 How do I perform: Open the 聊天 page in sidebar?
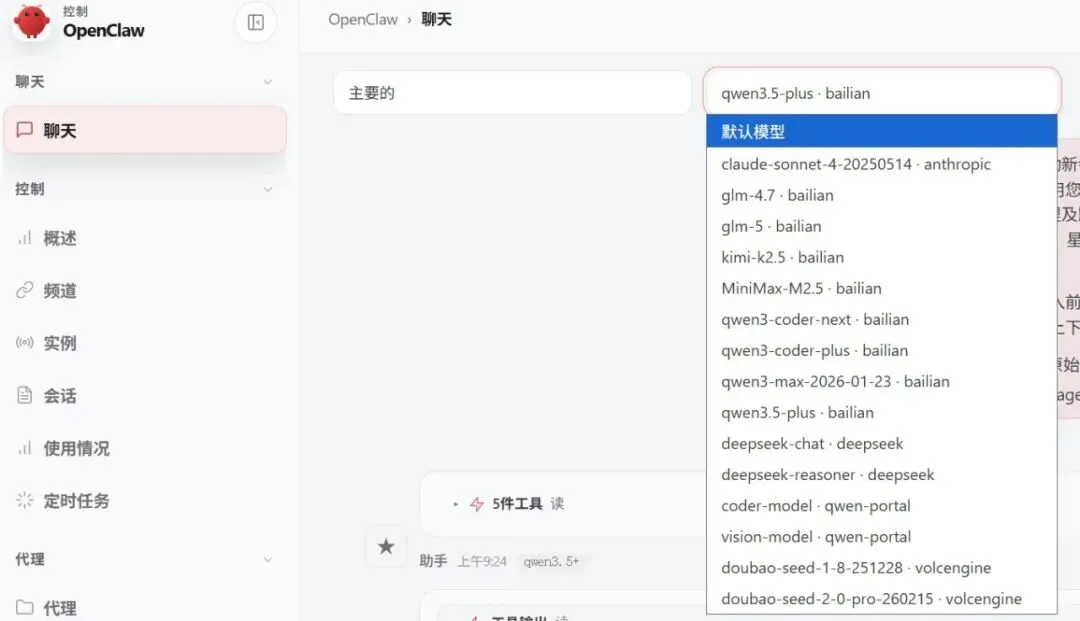pos(145,129)
